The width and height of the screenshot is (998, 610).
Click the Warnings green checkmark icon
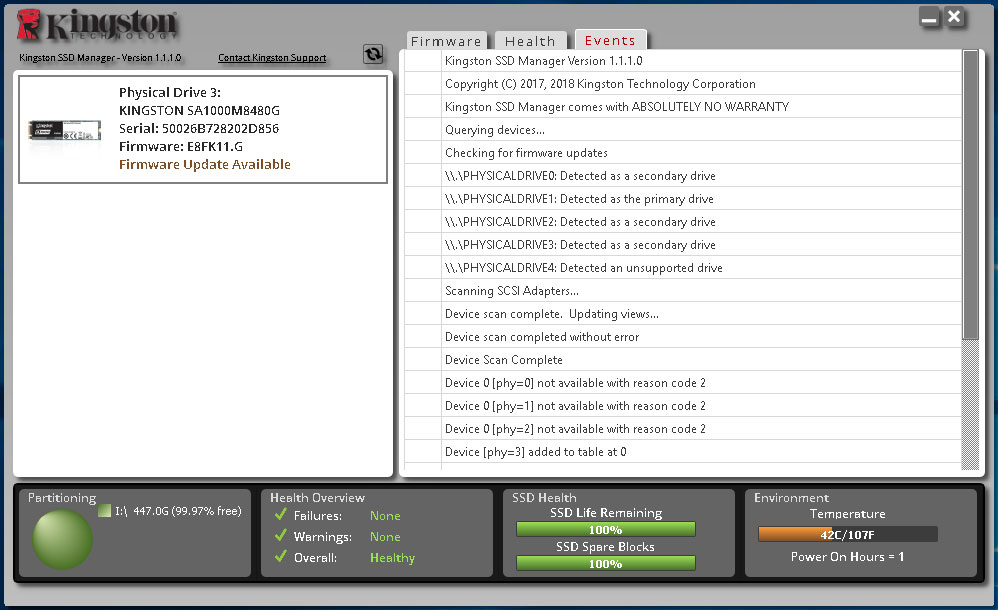click(x=280, y=537)
